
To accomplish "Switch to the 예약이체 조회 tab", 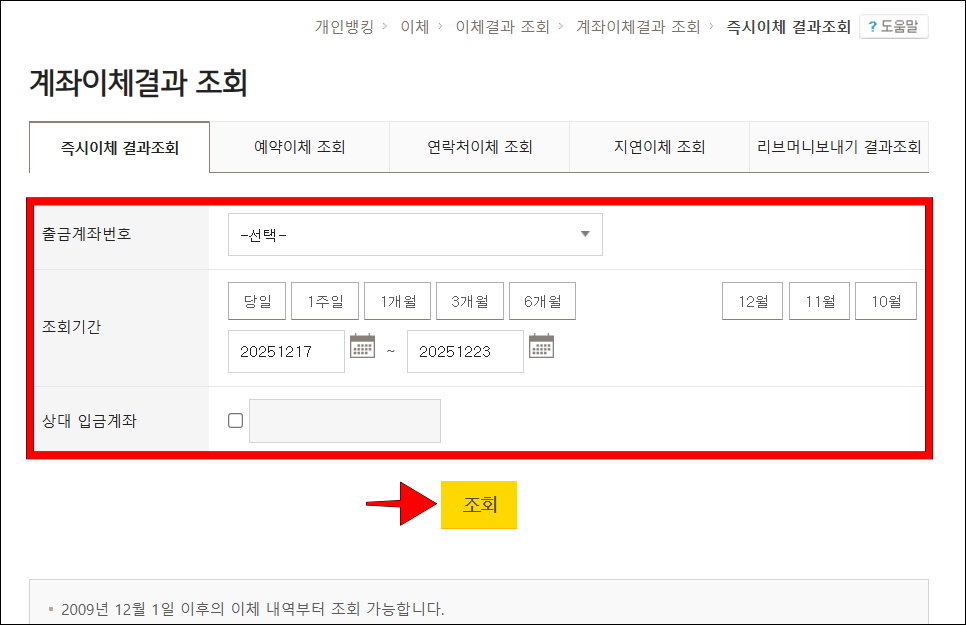I will pyautogui.click(x=298, y=146).
